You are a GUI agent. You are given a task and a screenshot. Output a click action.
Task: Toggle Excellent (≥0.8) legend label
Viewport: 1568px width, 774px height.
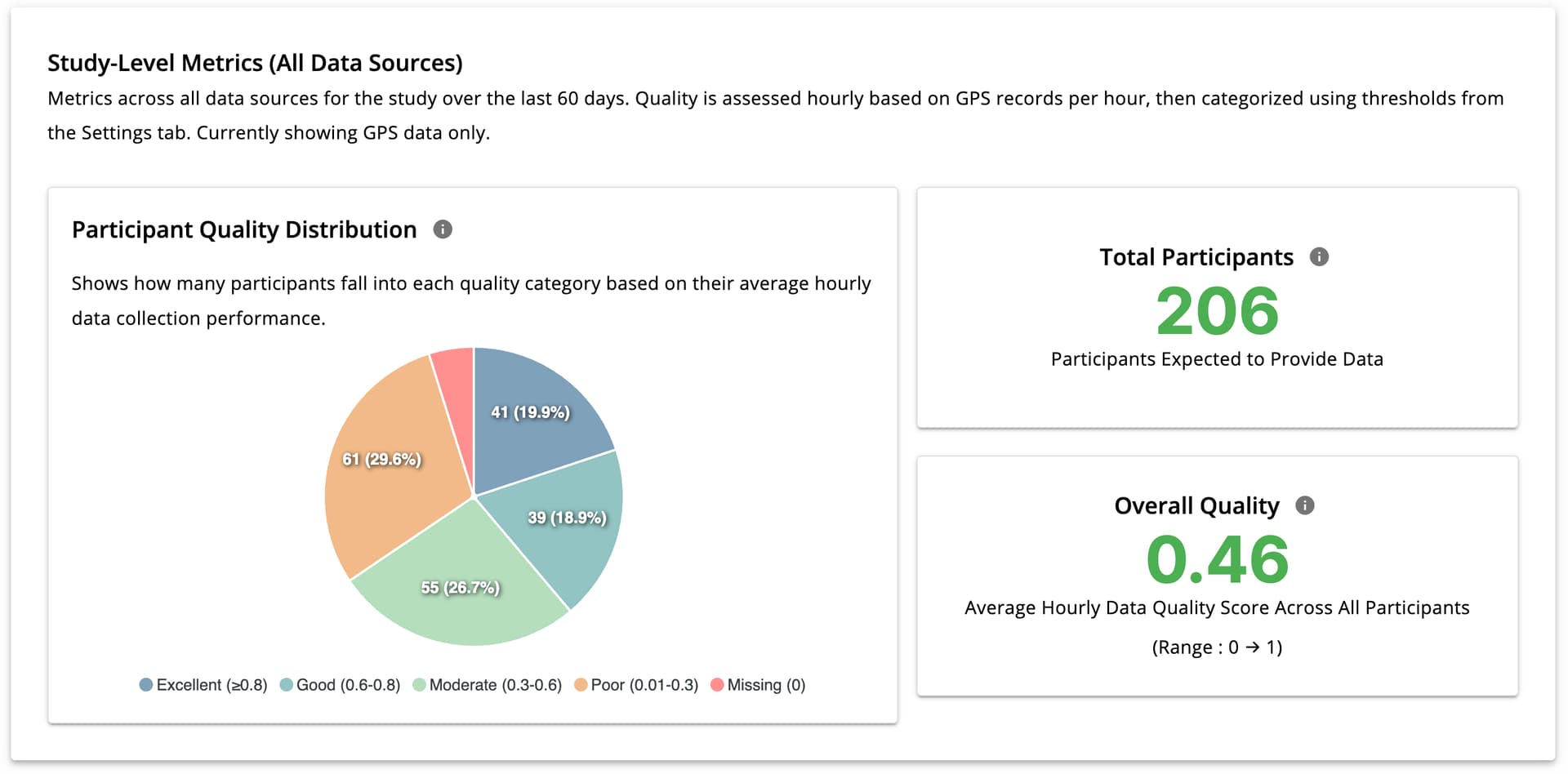pos(212,685)
